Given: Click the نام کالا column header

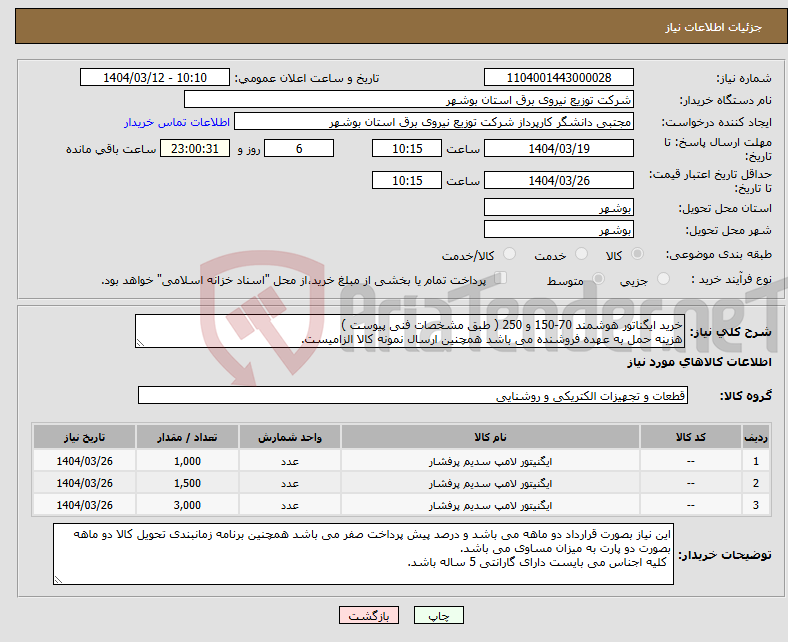Looking at the screenshot, I should pyautogui.click(x=490, y=437).
